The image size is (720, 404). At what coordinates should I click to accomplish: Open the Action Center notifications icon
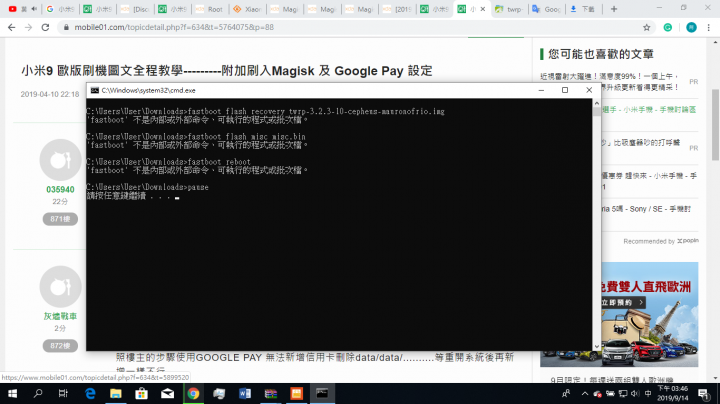703,393
